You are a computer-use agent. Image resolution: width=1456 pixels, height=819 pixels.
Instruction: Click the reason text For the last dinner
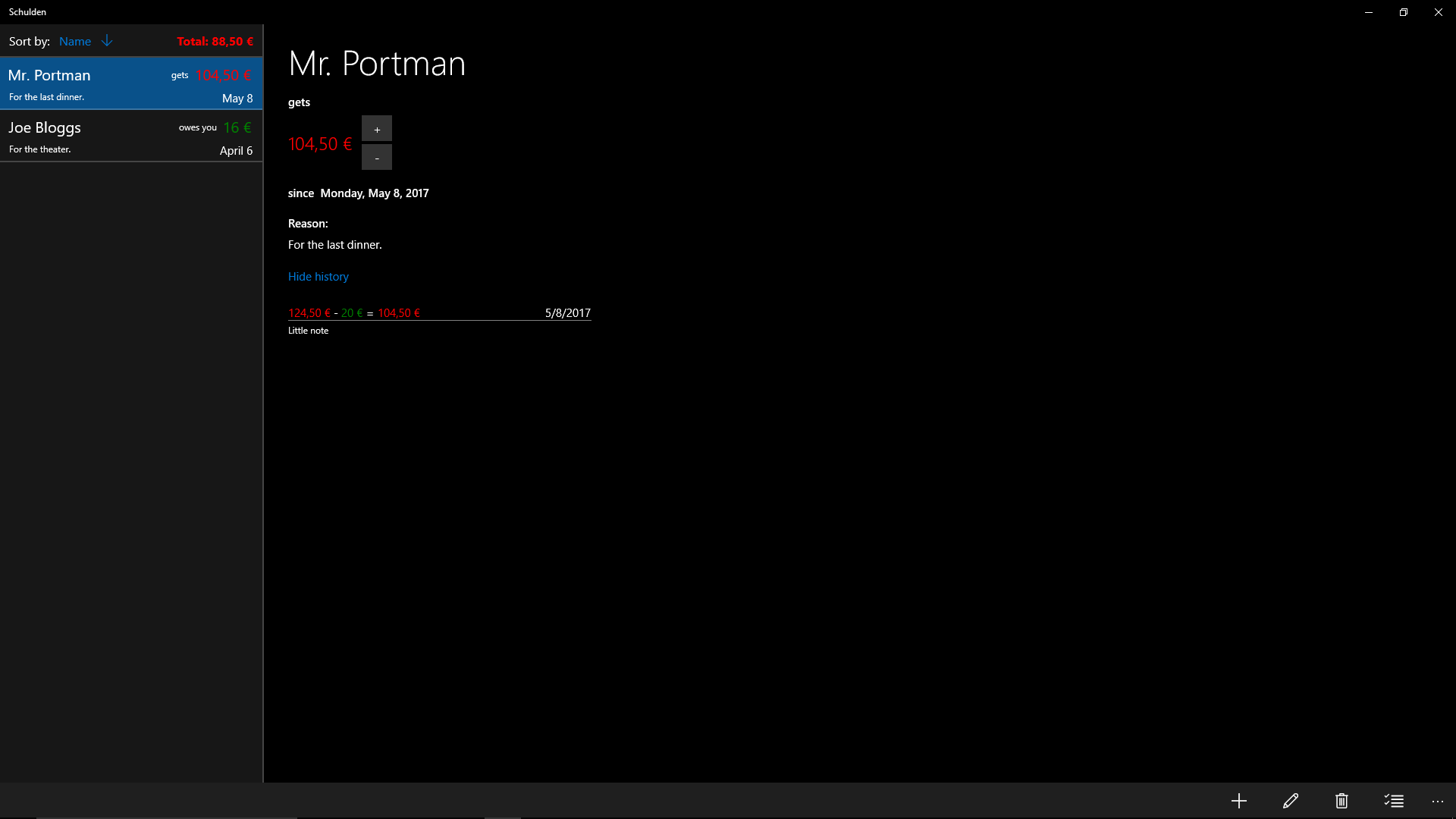pyautogui.click(x=334, y=245)
